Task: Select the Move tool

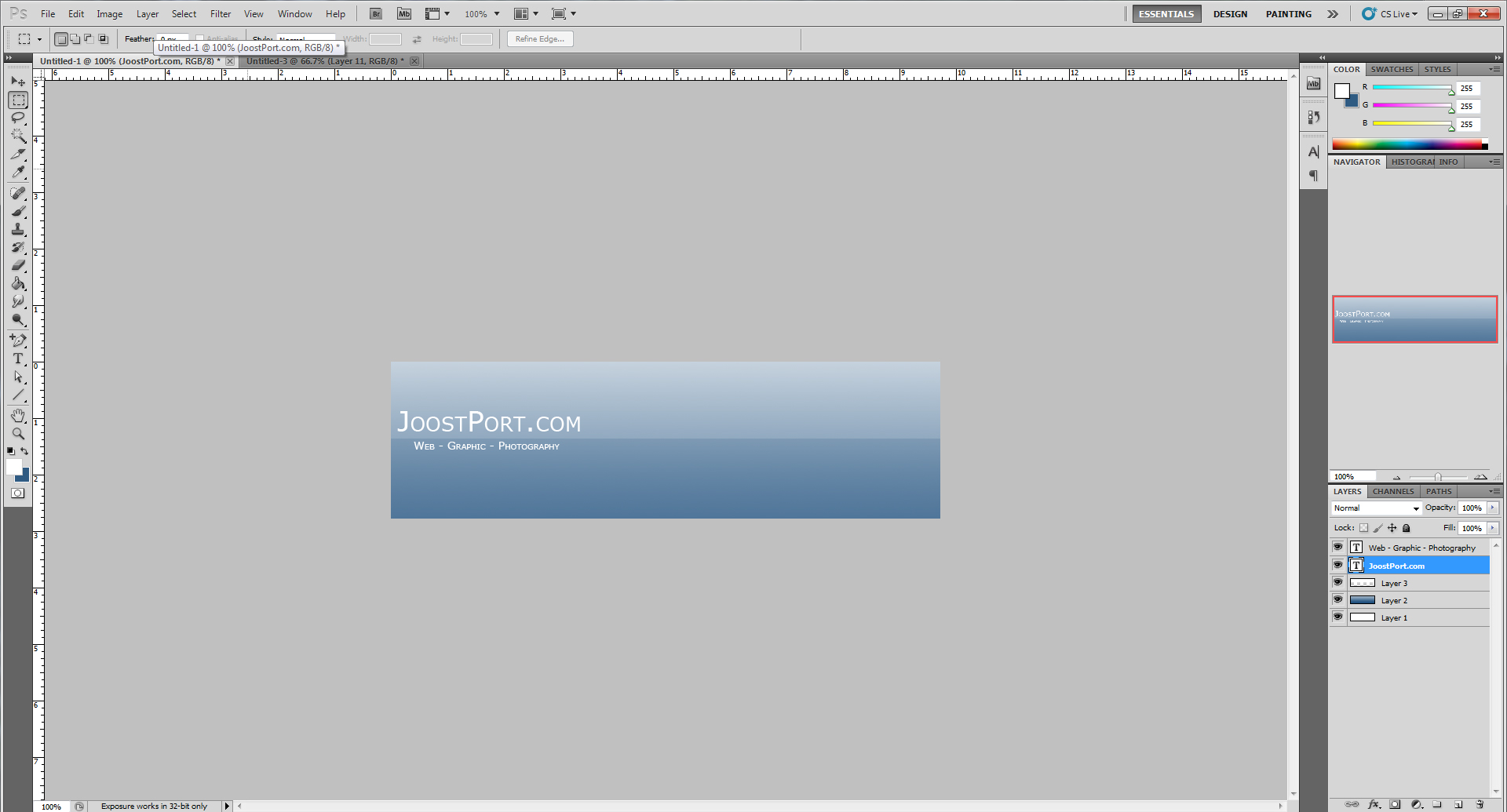Action: click(18, 81)
